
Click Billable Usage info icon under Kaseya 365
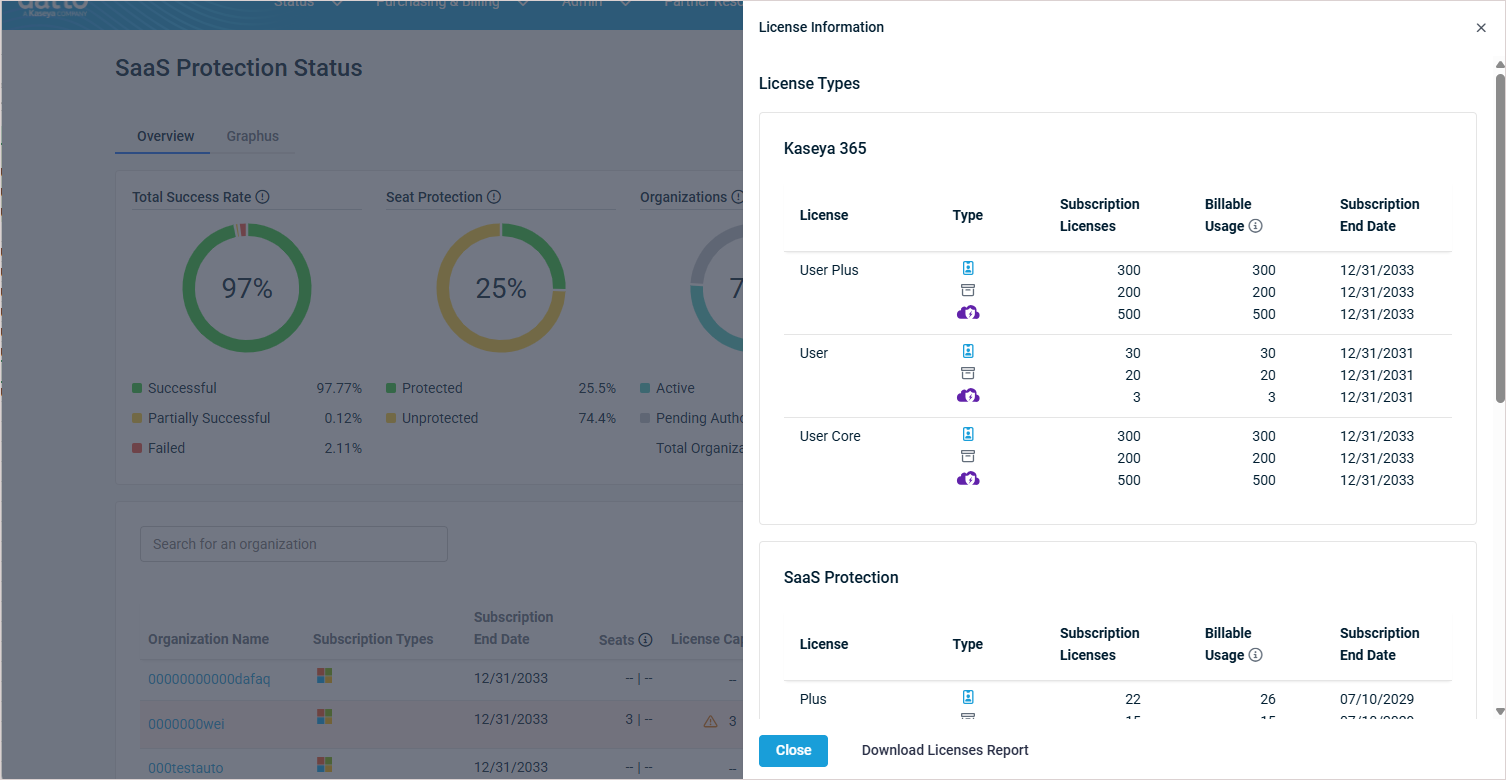[x=1256, y=226]
